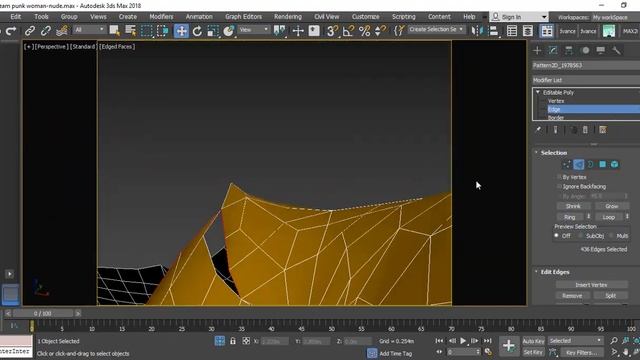Open the Rendering menu
Image resolution: width=640 pixels, height=360 pixels.
(288, 17)
